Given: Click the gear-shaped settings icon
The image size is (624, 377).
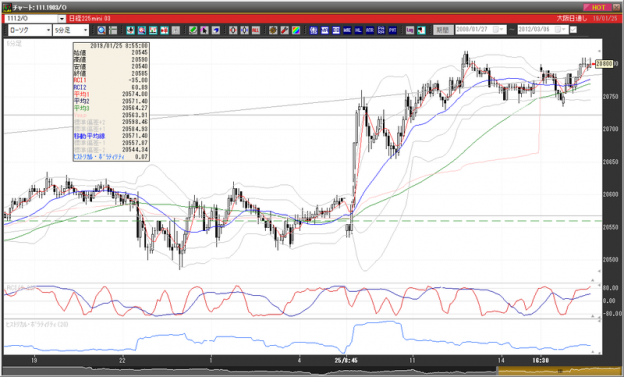Looking at the screenshot, I should tap(273, 30).
